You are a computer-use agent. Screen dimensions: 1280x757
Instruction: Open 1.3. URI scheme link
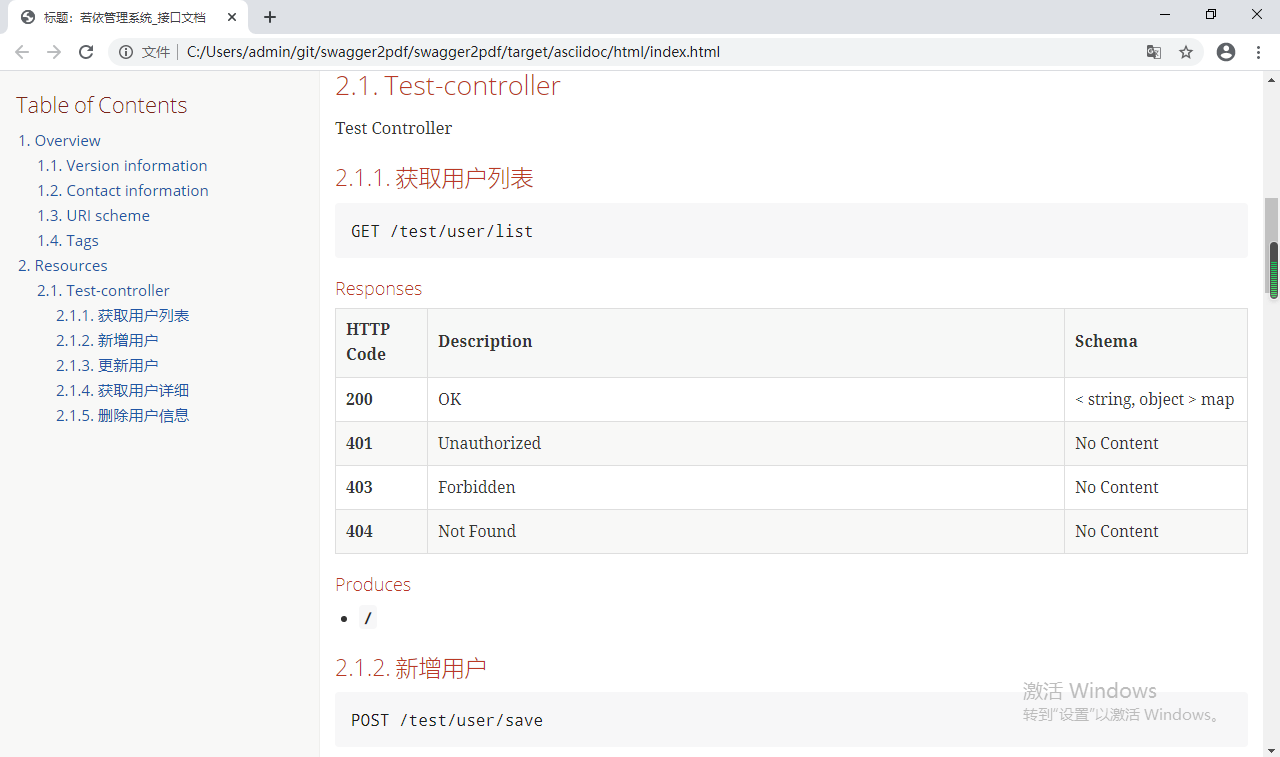(x=93, y=215)
